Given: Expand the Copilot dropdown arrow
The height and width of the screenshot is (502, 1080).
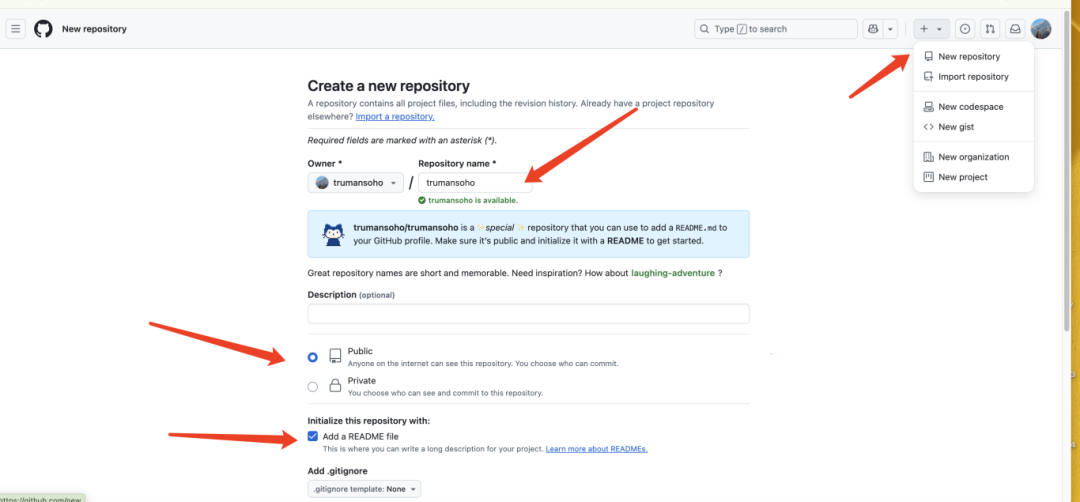Looking at the screenshot, I should [890, 29].
